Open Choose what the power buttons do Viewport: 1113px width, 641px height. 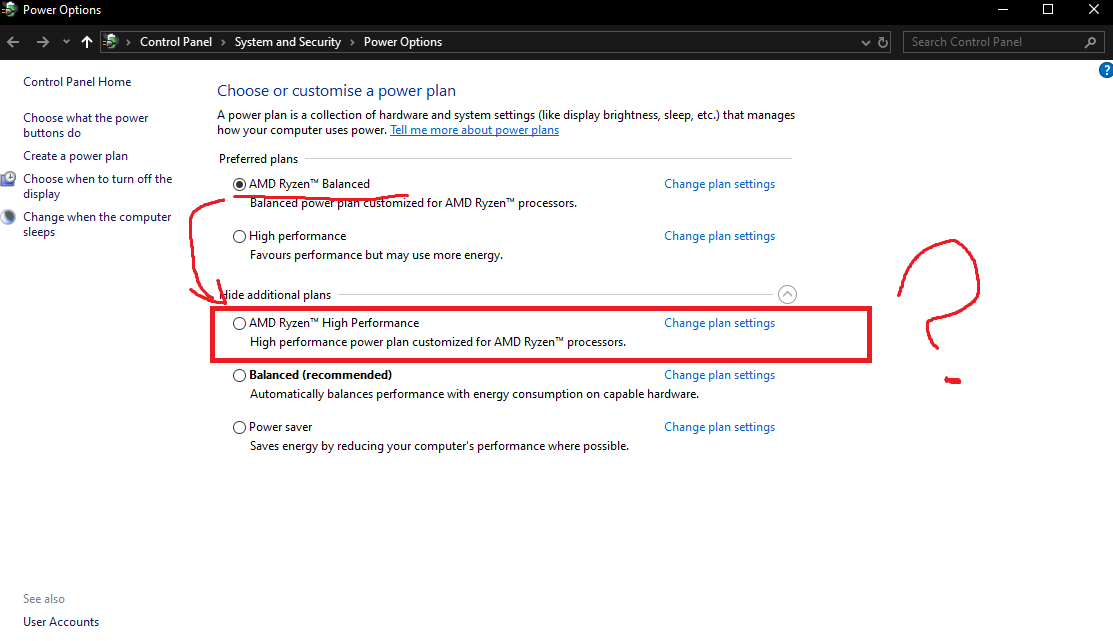click(x=85, y=125)
